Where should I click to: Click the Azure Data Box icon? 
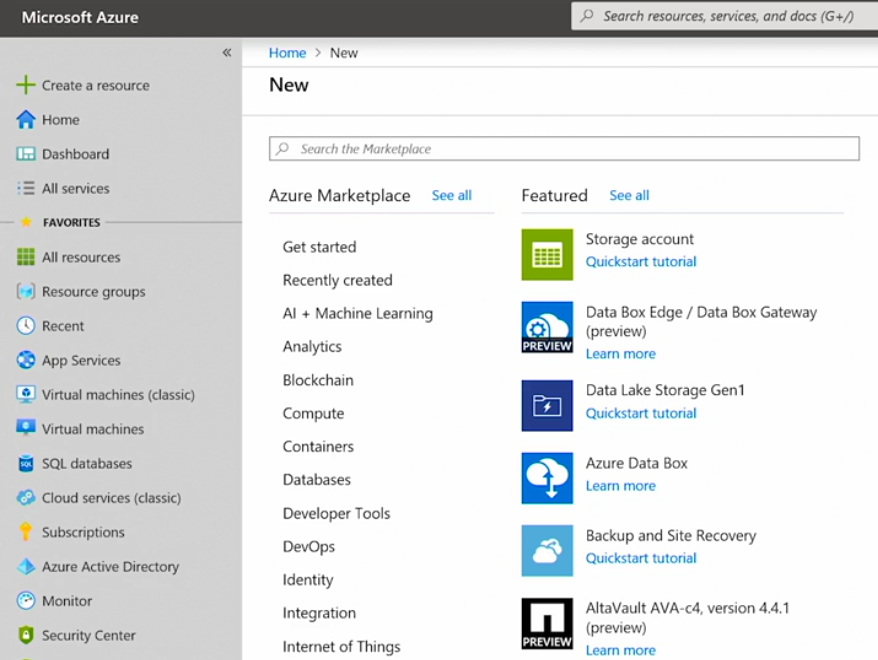pyautogui.click(x=547, y=478)
